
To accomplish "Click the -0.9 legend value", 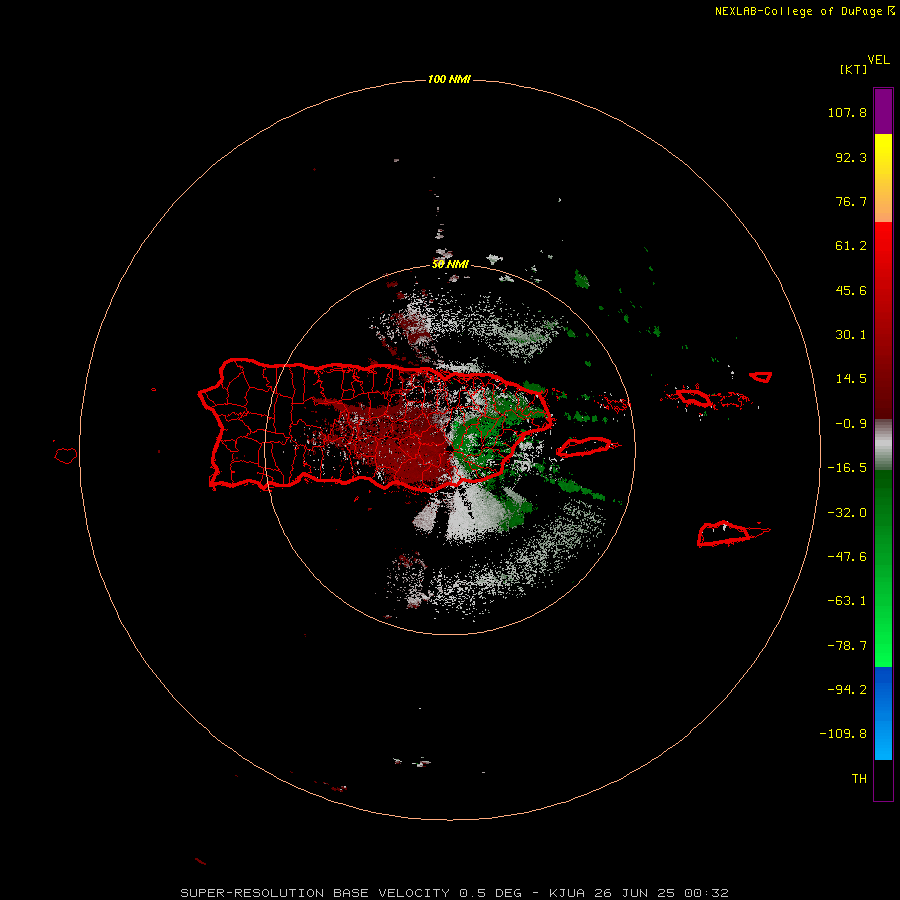I will pos(851,424).
